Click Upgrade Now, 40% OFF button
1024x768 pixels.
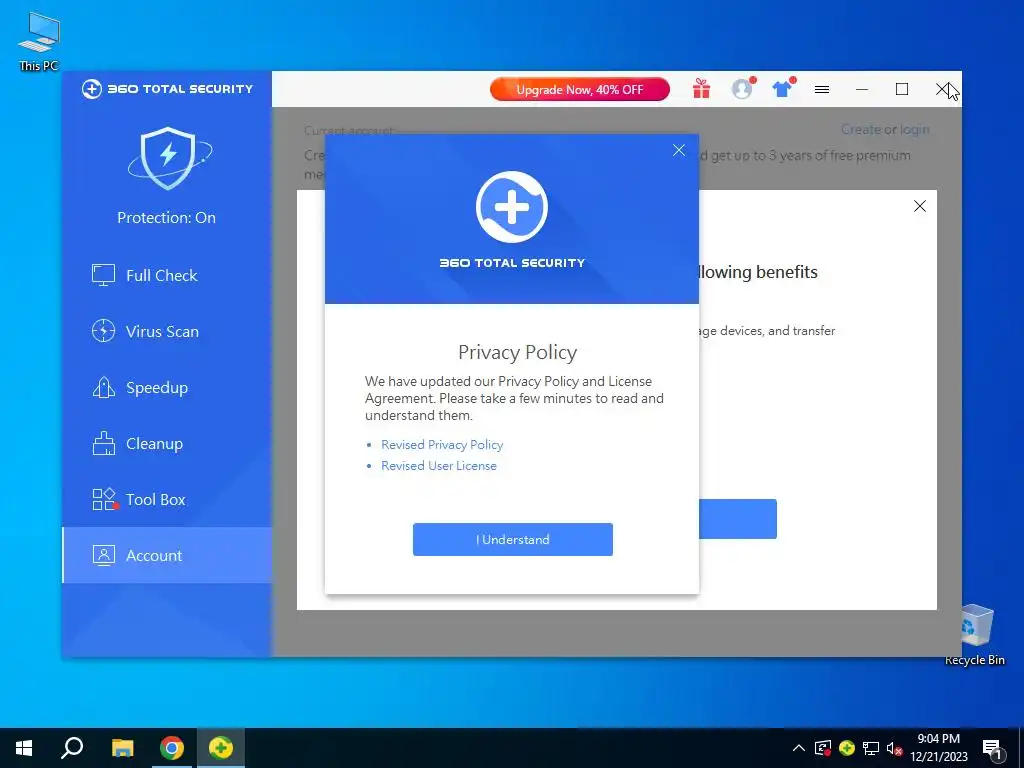580,89
